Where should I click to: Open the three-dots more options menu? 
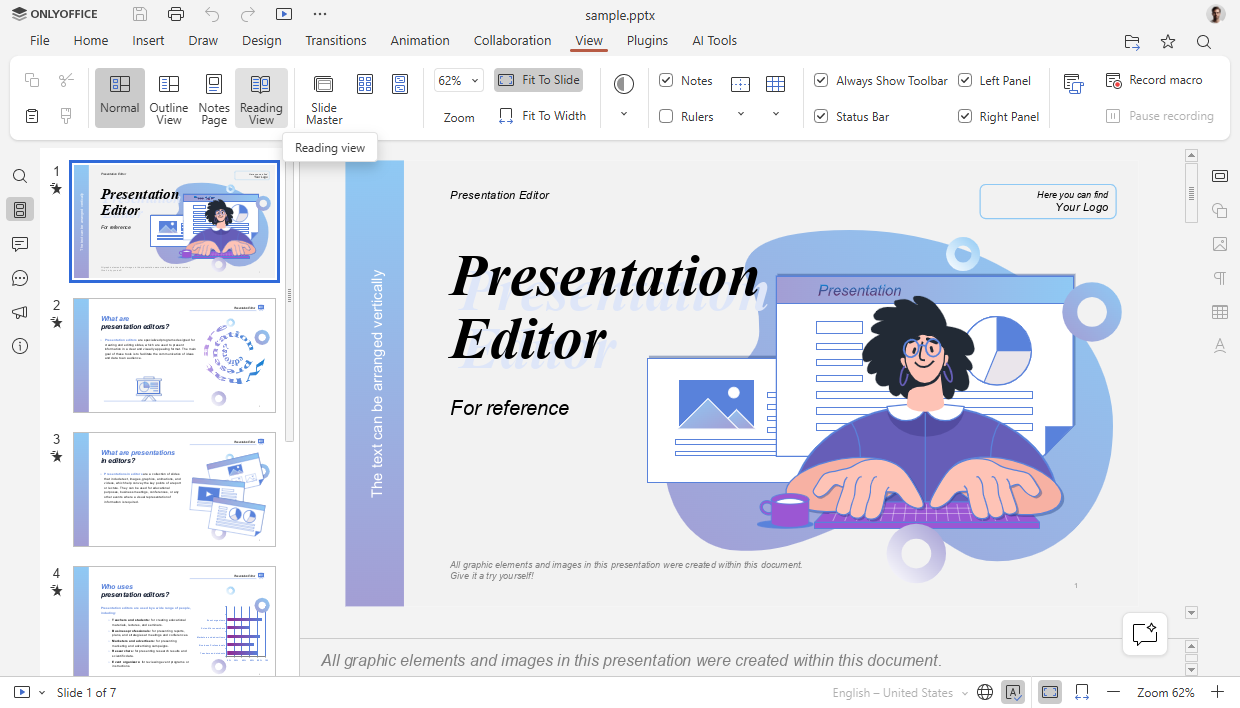(320, 14)
